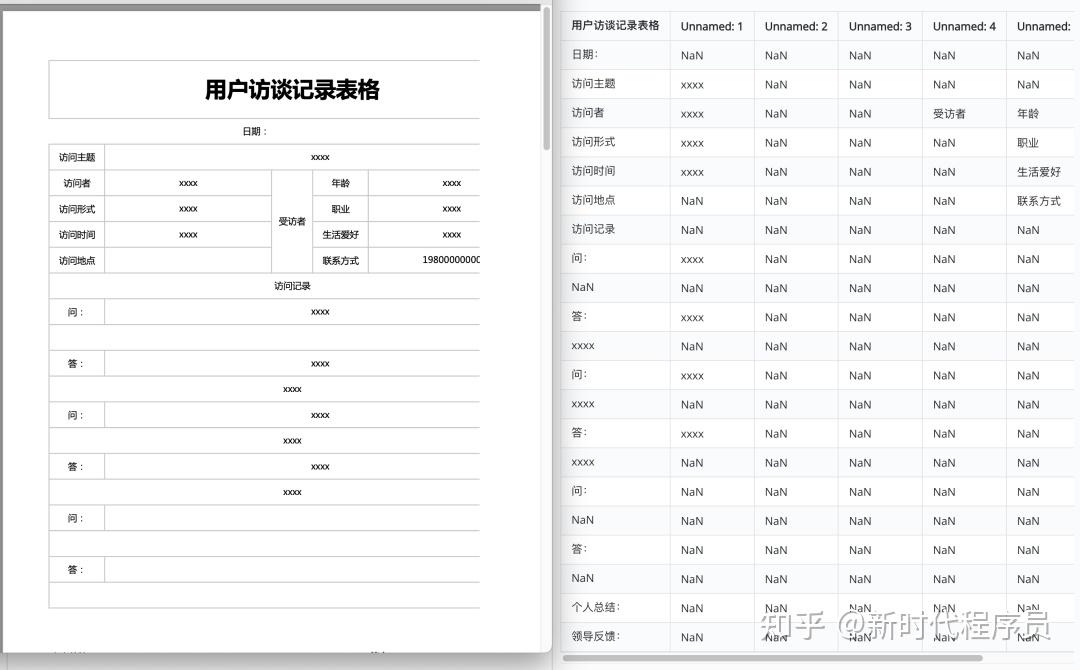The image size is (1080, 670).
Task: Select the 访问主题 label cell in the document form
Action: 76,157
